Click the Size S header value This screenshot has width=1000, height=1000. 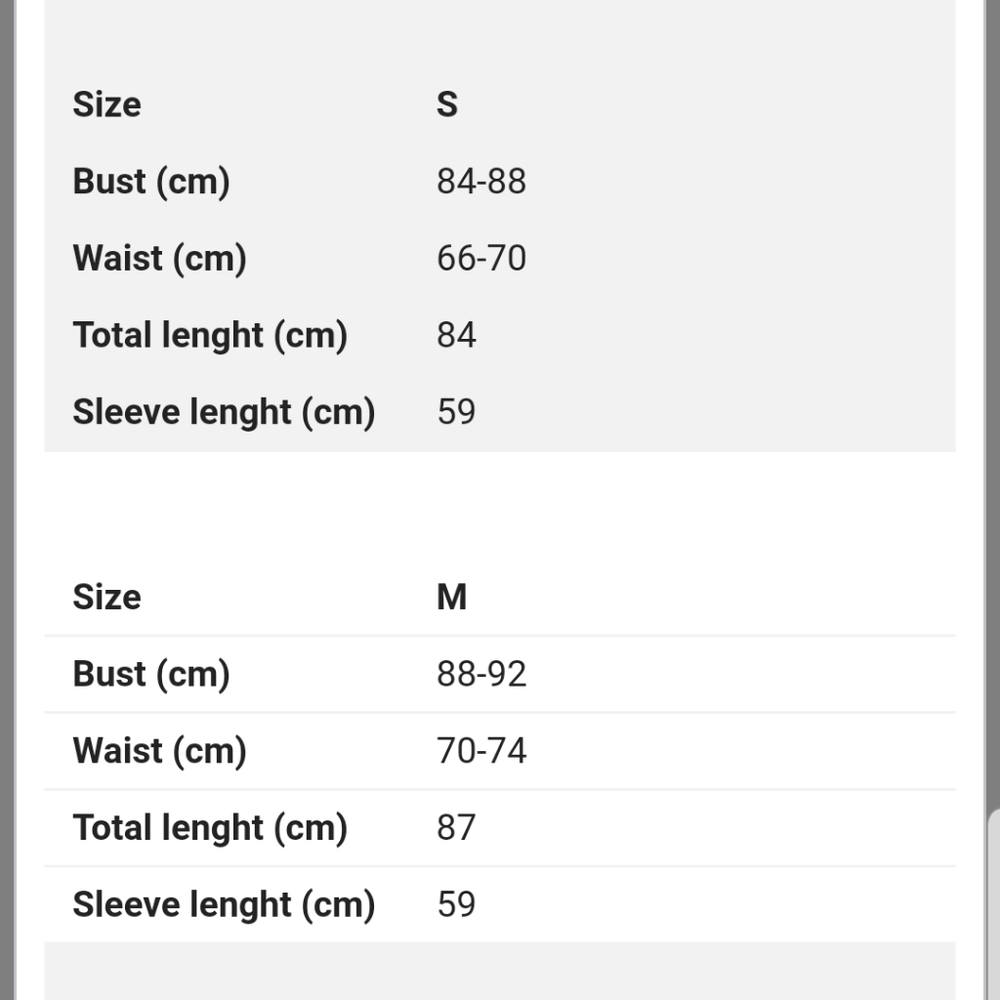point(446,104)
